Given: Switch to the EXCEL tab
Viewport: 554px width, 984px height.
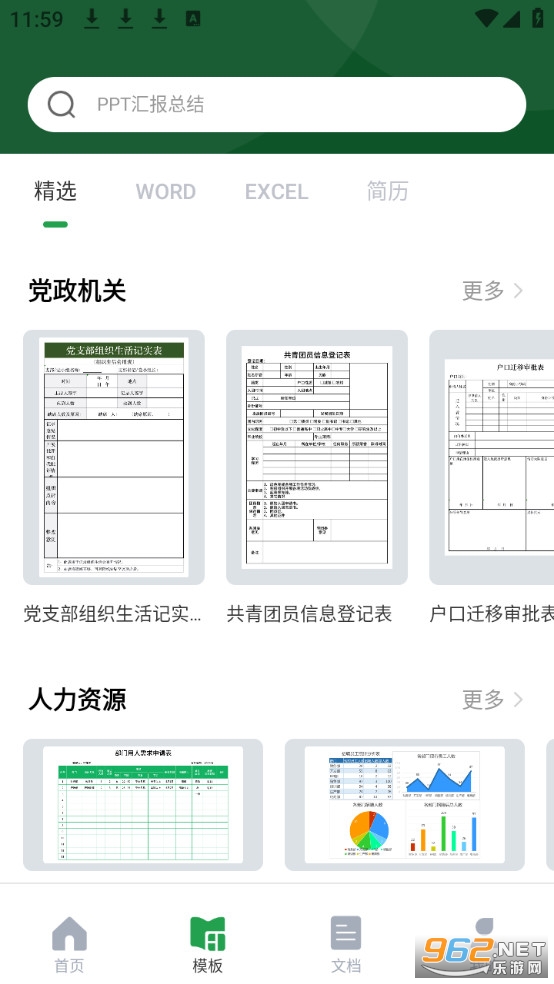Looking at the screenshot, I should click(x=276, y=191).
